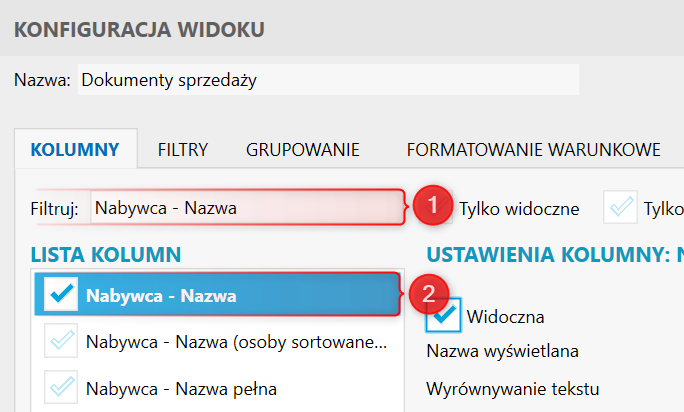Click the Nazwa field with 'Dokumenty sprzedaży'
The width and height of the screenshot is (684, 412).
pyautogui.click(x=327, y=80)
